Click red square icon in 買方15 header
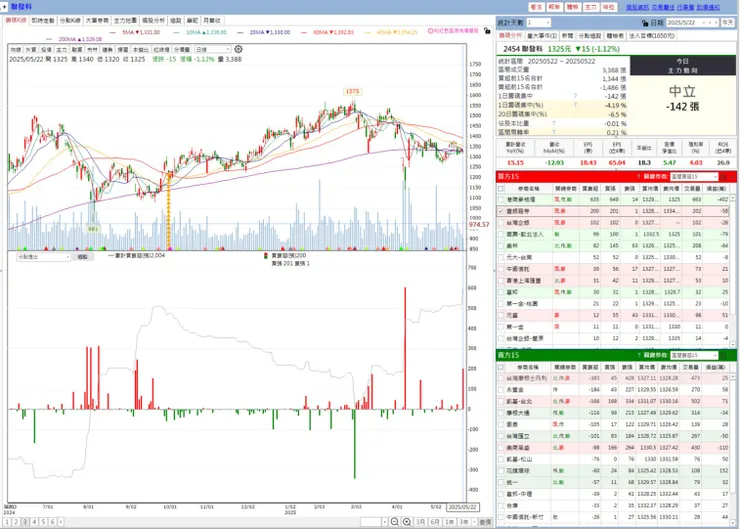This screenshot has height=529, width=740. [x=724, y=176]
